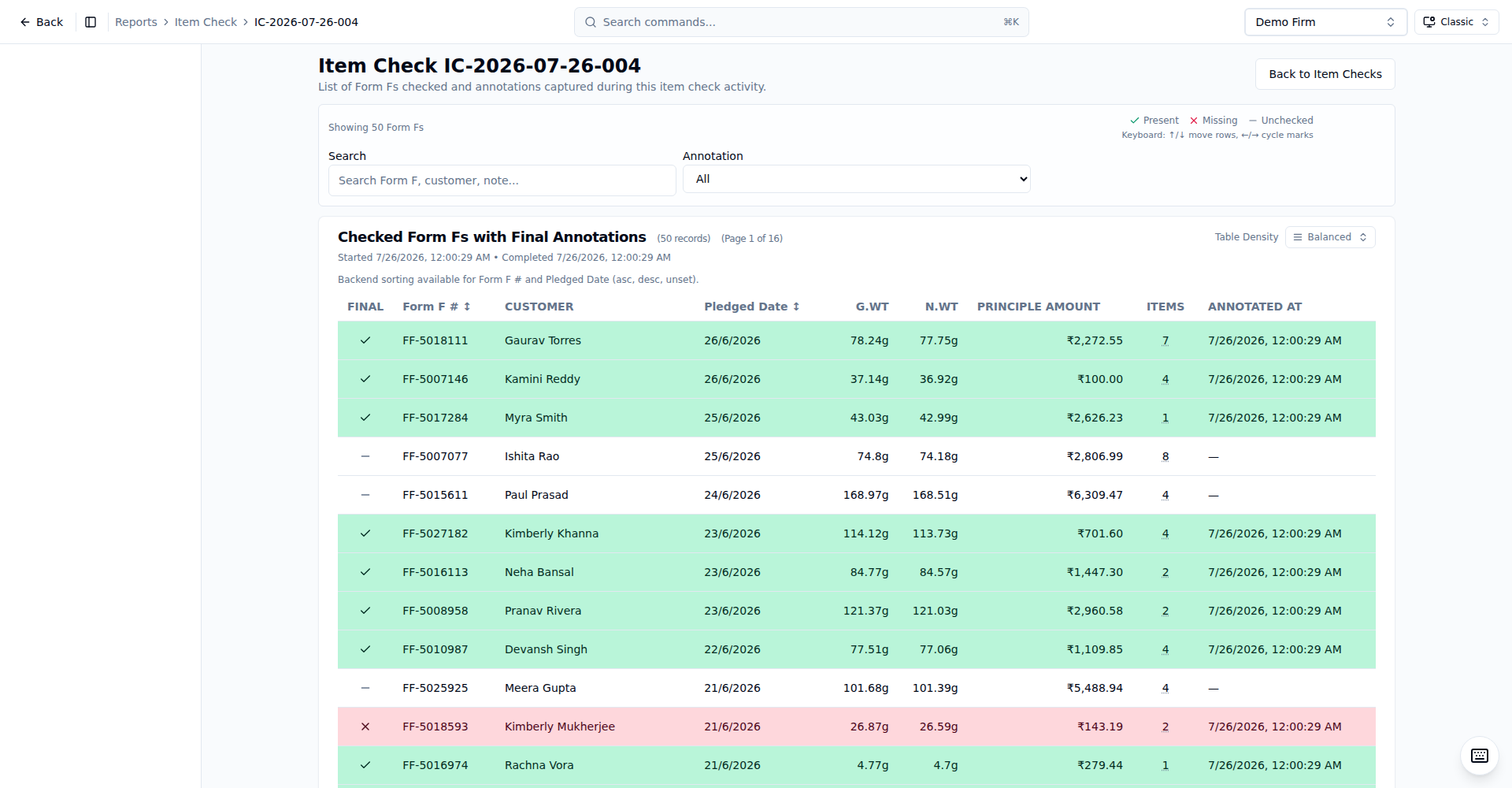Click the ANNOTATED AT column header
This screenshot has height=788, width=1512.
pos(1254,307)
